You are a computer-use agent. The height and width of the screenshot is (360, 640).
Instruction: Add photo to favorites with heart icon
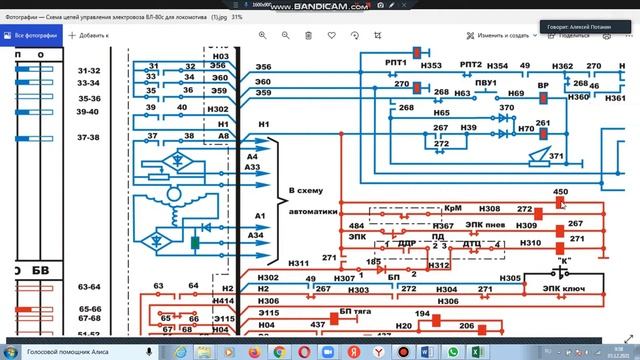point(331,36)
